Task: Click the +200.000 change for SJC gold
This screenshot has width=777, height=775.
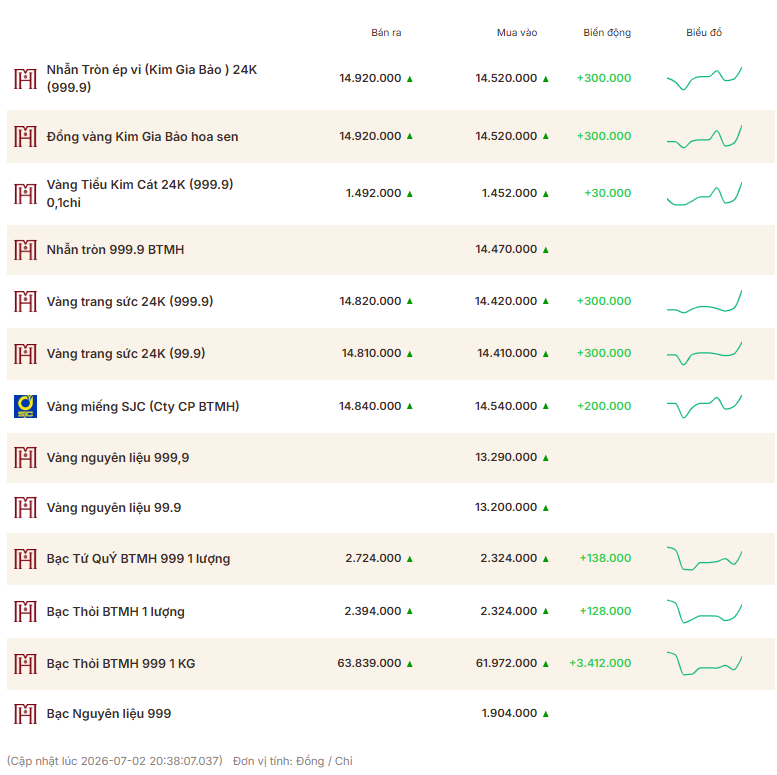Action: [x=604, y=406]
